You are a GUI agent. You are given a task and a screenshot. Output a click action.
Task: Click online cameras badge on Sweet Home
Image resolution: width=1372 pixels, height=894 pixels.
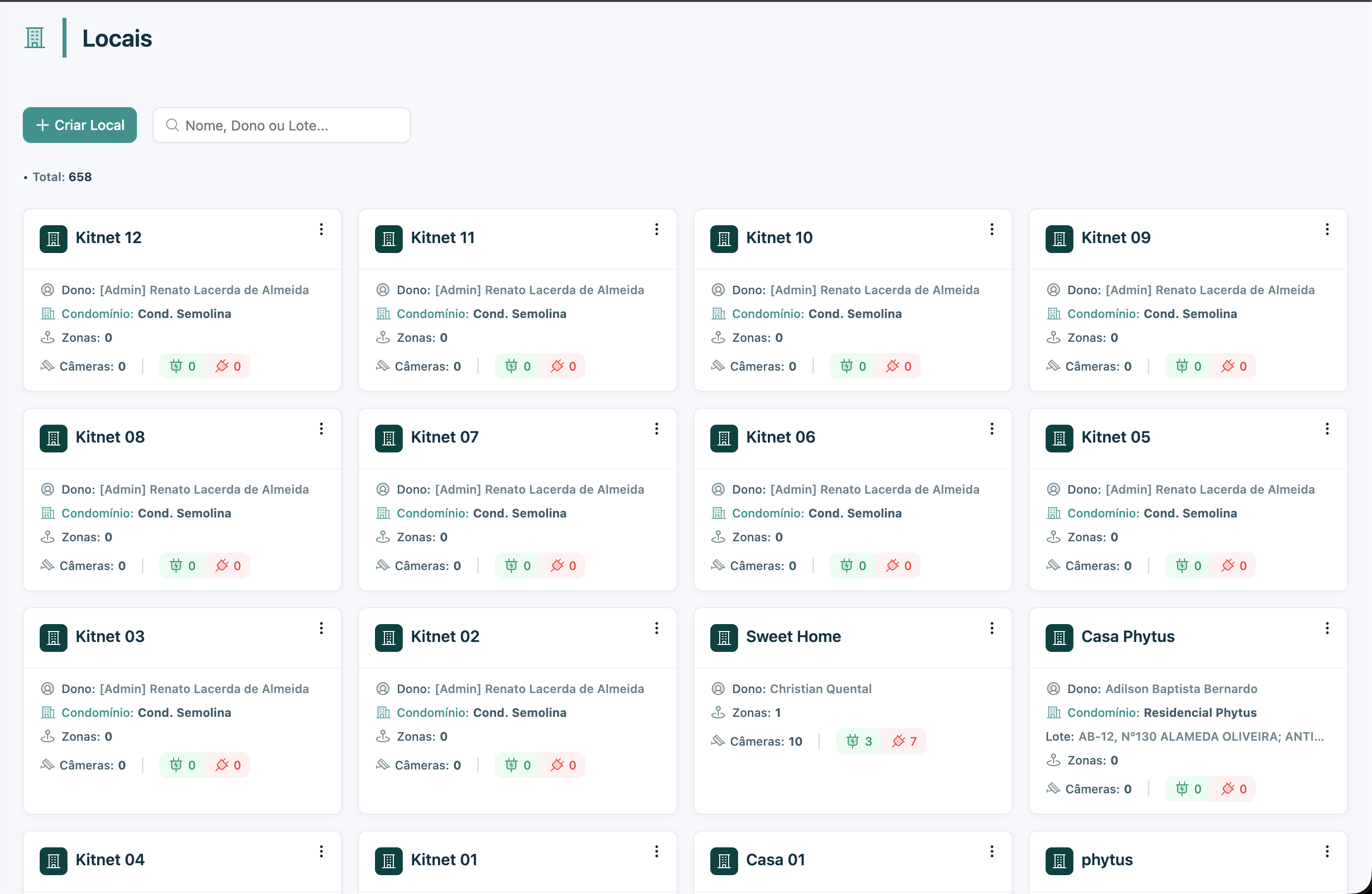859,741
